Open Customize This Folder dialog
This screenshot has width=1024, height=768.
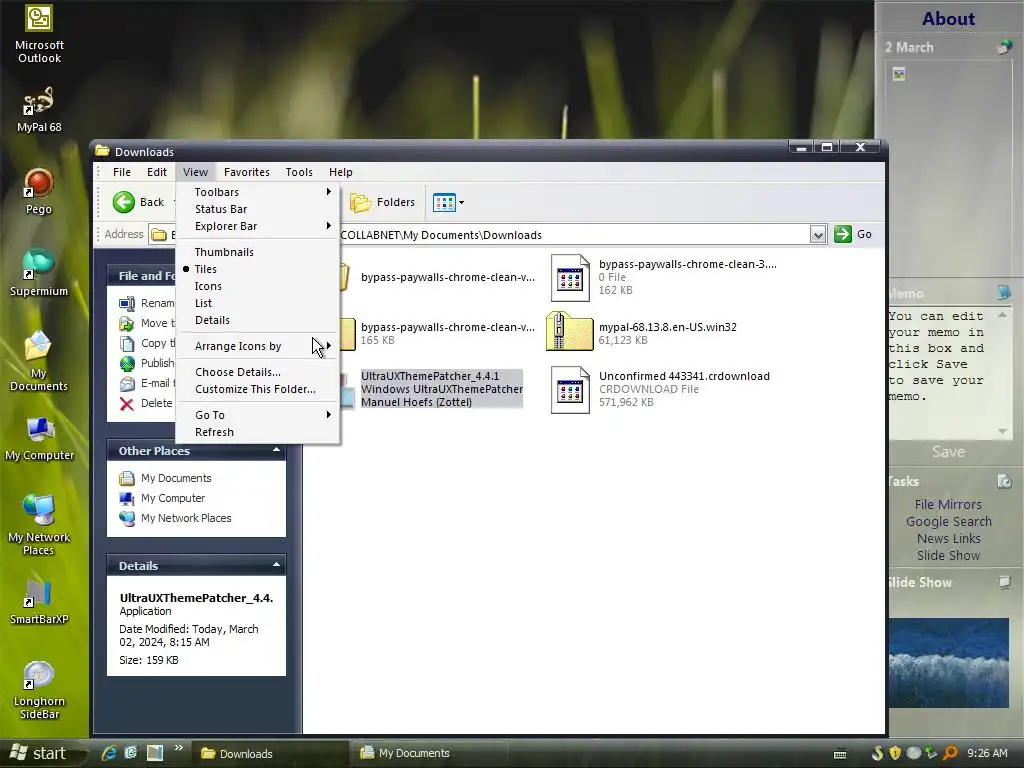[x=257, y=389]
